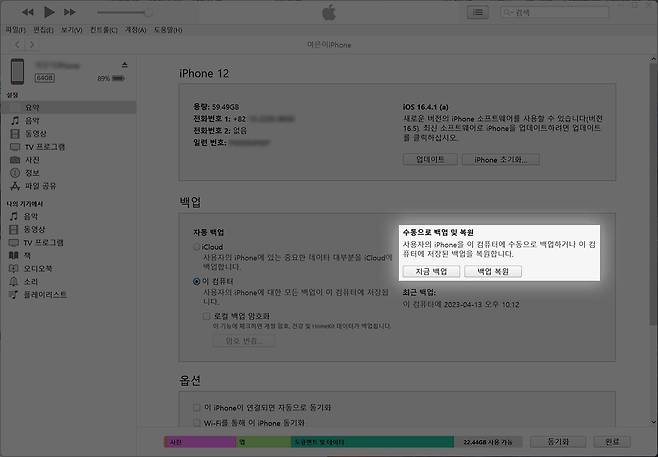Click the teal 도큐멘트 및 데이터 storage segment
Viewport: 658px width, 457px height.
[x=372, y=442]
